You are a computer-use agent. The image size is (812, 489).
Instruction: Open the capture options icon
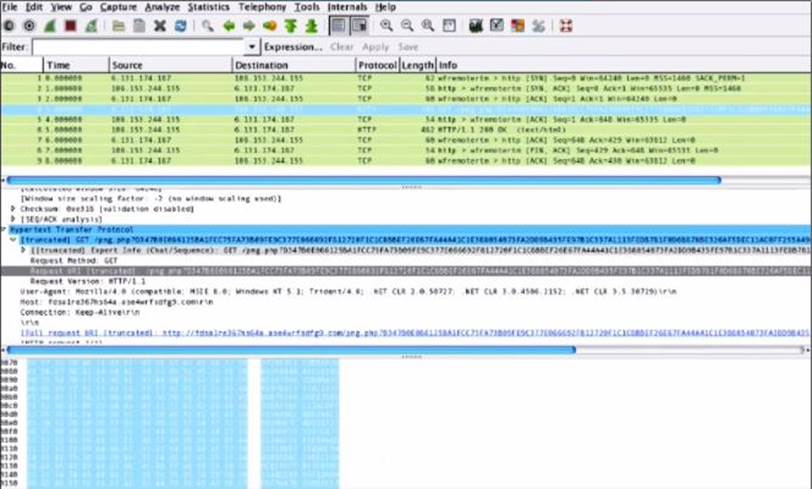point(28,25)
